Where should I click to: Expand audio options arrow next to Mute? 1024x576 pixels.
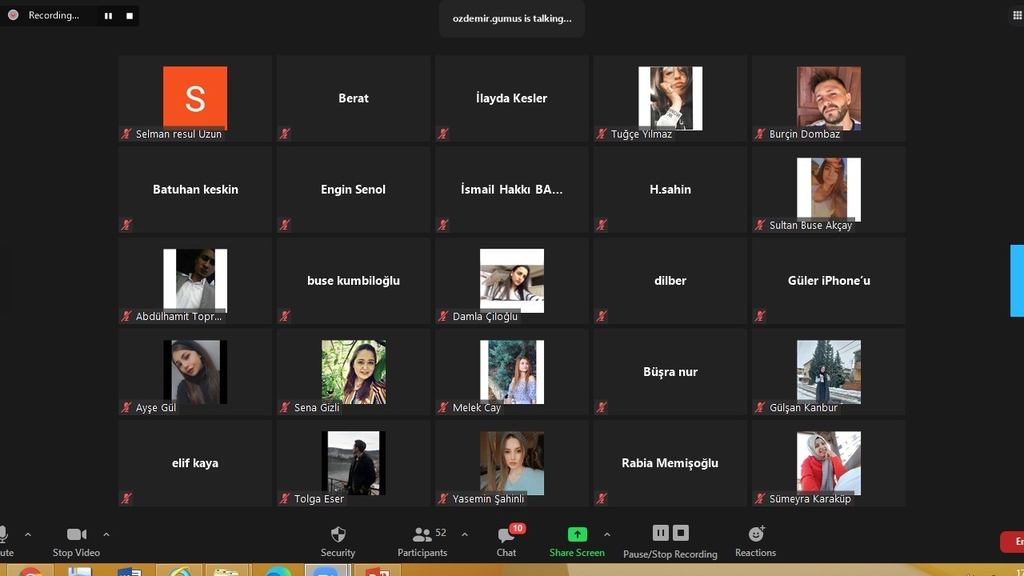pos(28,534)
